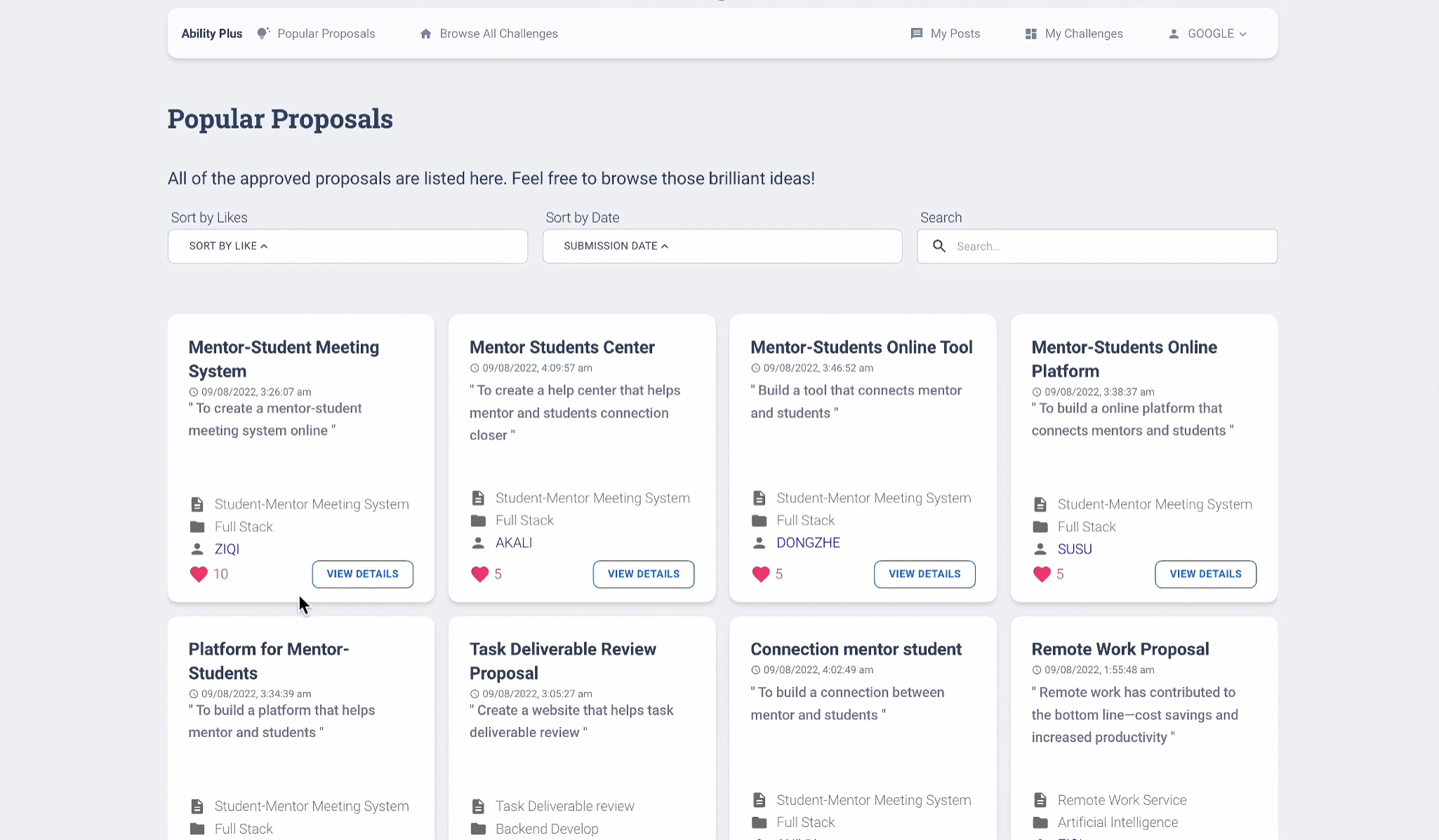This screenshot has width=1439, height=840.
Task: Click the home icon next to Browse All Challenges
Action: (425, 33)
